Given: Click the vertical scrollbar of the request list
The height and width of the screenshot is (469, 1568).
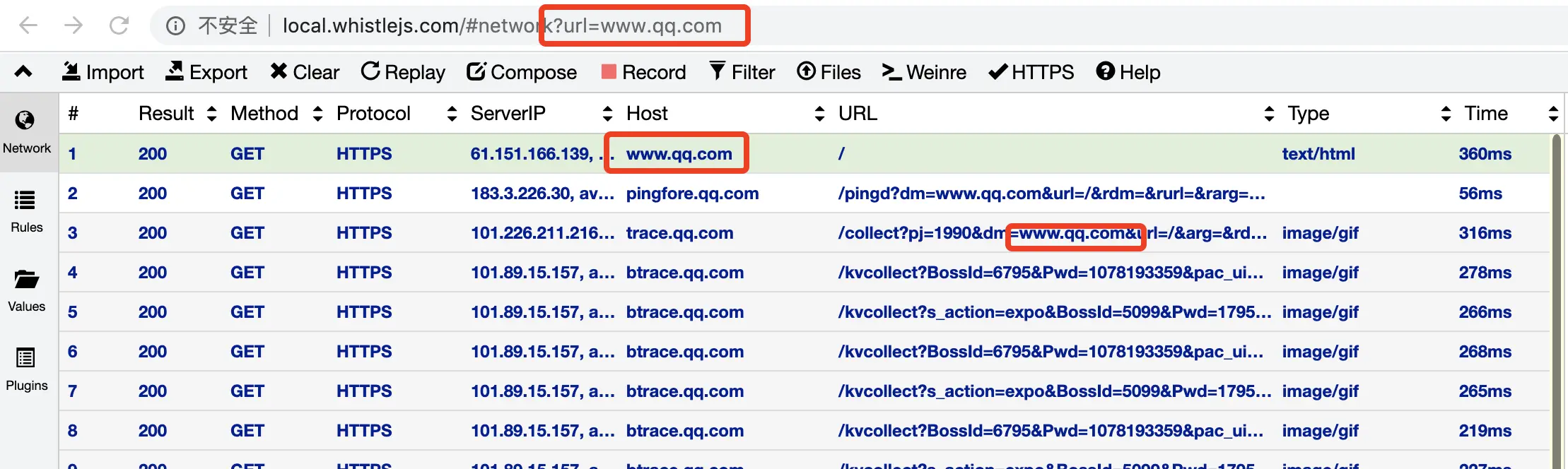Looking at the screenshot, I should pos(1556,302).
